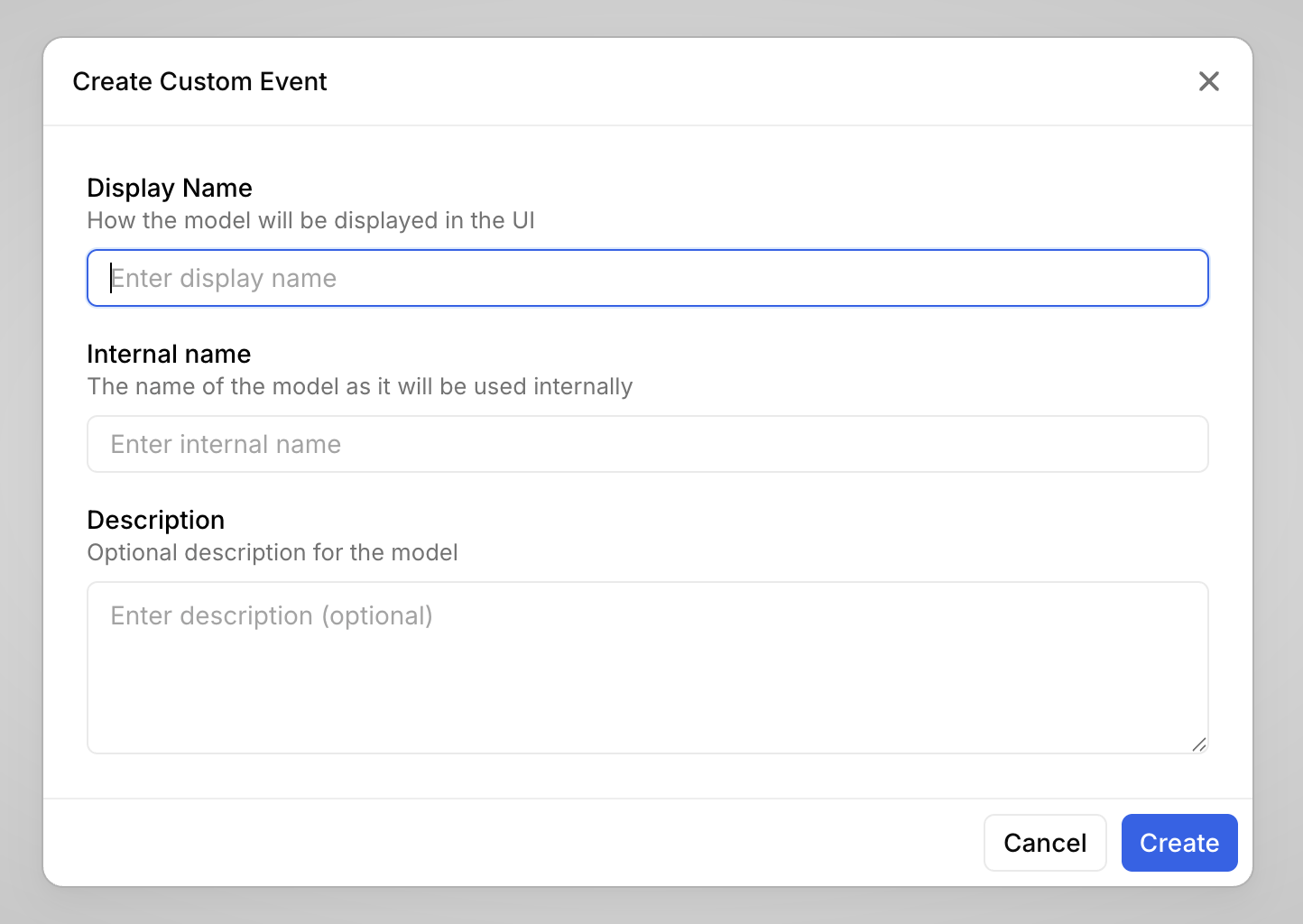Cancel creating the custom event
Image resolution: width=1303 pixels, height=924 pixels.
click(1044, 843)
